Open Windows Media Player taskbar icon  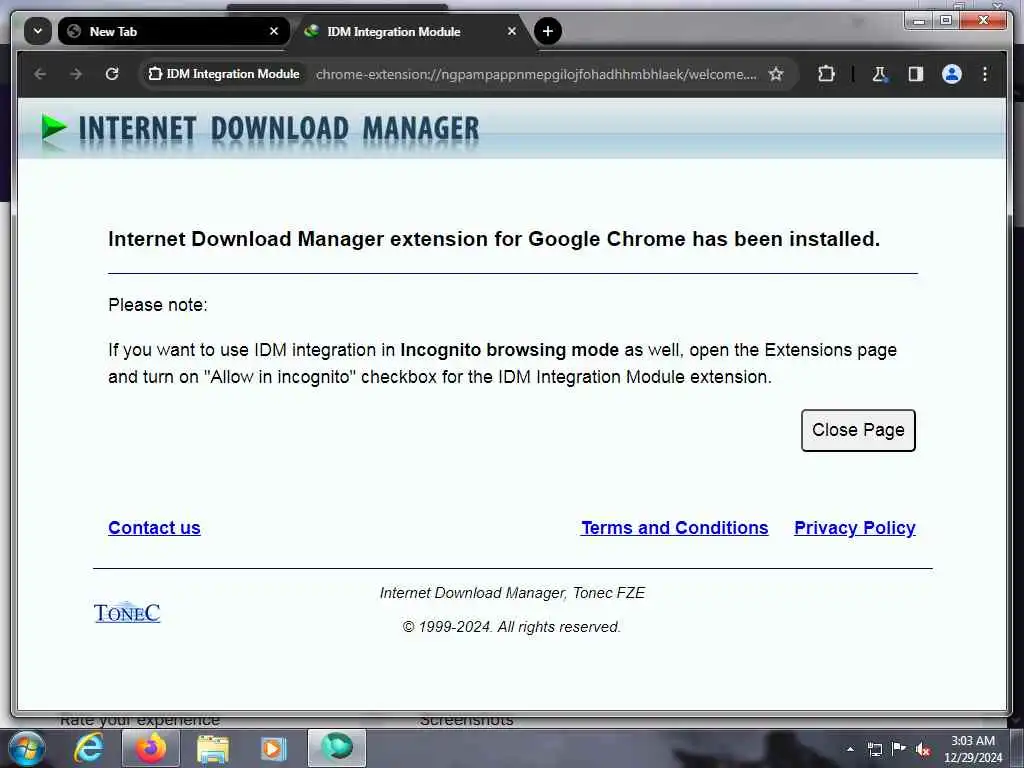274,748
